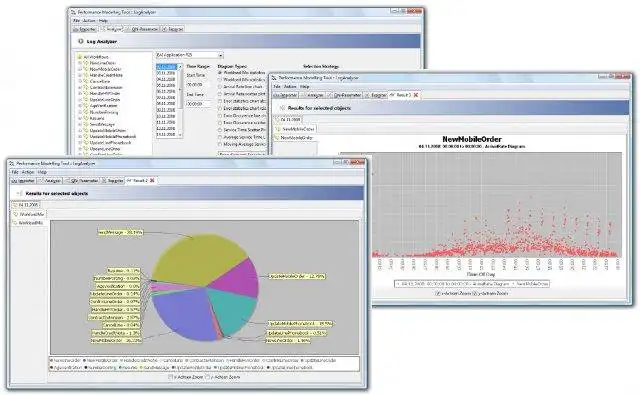
Task: Select UpdateMobilePhonebook in the workflow tree
Action: pos(113,137)
